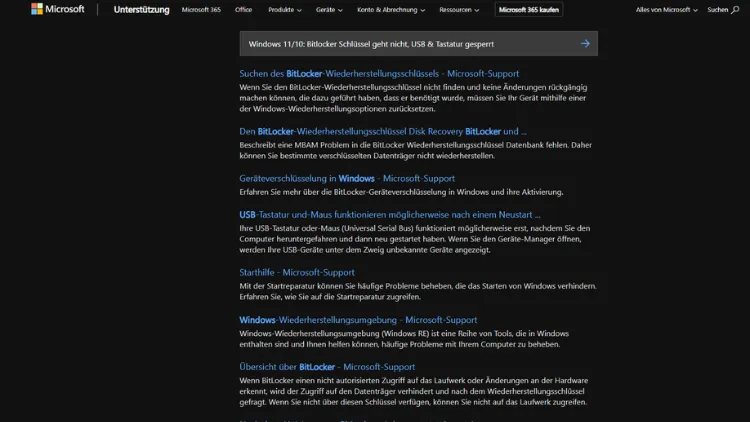Click description 'Beschreibt eine MBAM Problem'

click(416, 150)
